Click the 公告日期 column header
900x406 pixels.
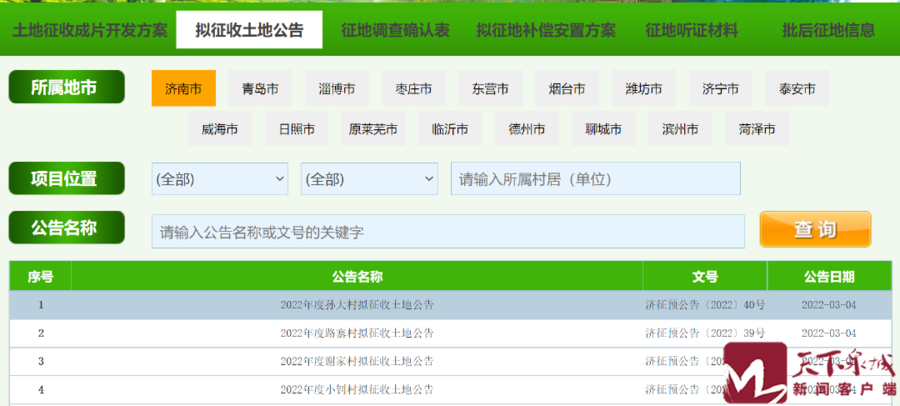click(829, 277)
